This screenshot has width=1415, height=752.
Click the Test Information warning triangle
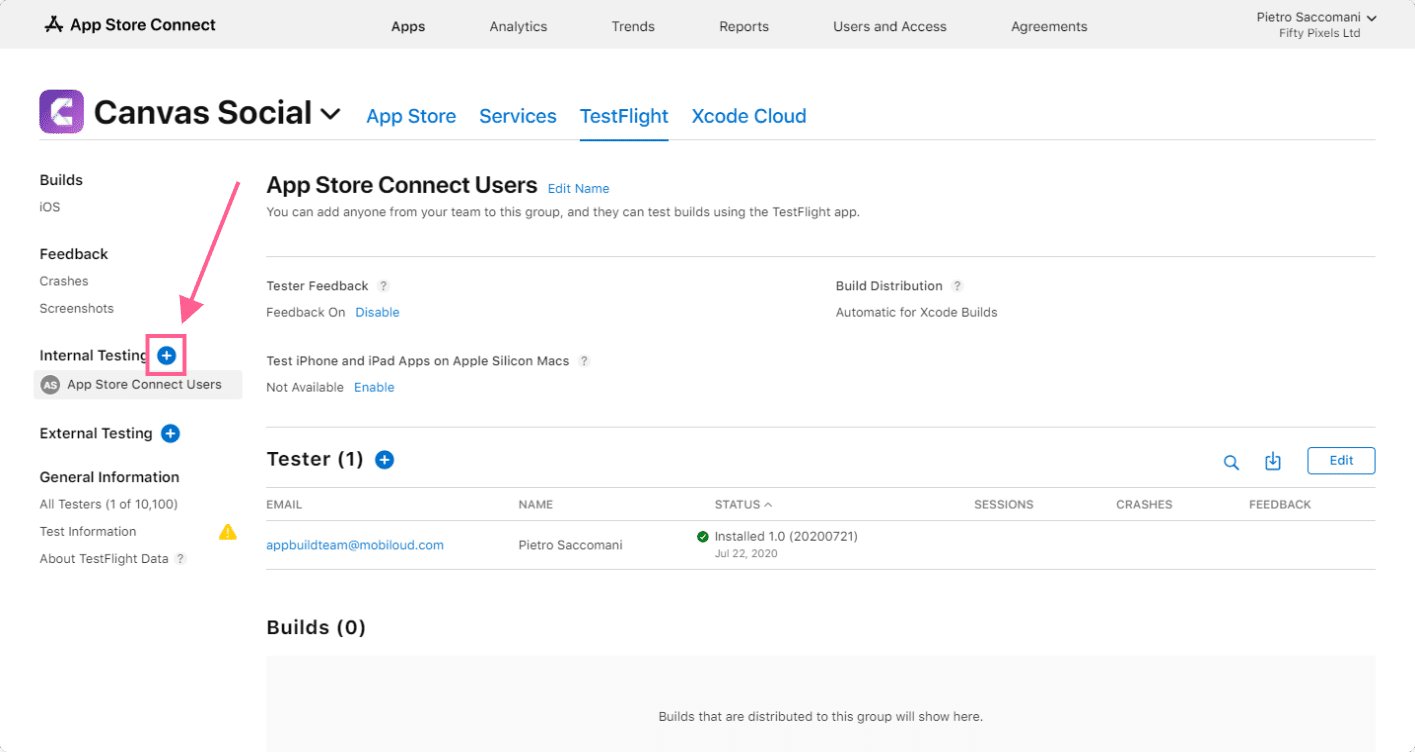point(228,531)
